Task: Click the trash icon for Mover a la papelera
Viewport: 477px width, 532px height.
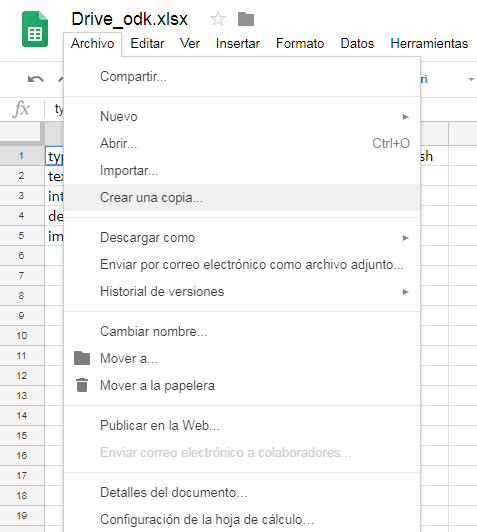Action: [82, 385]
